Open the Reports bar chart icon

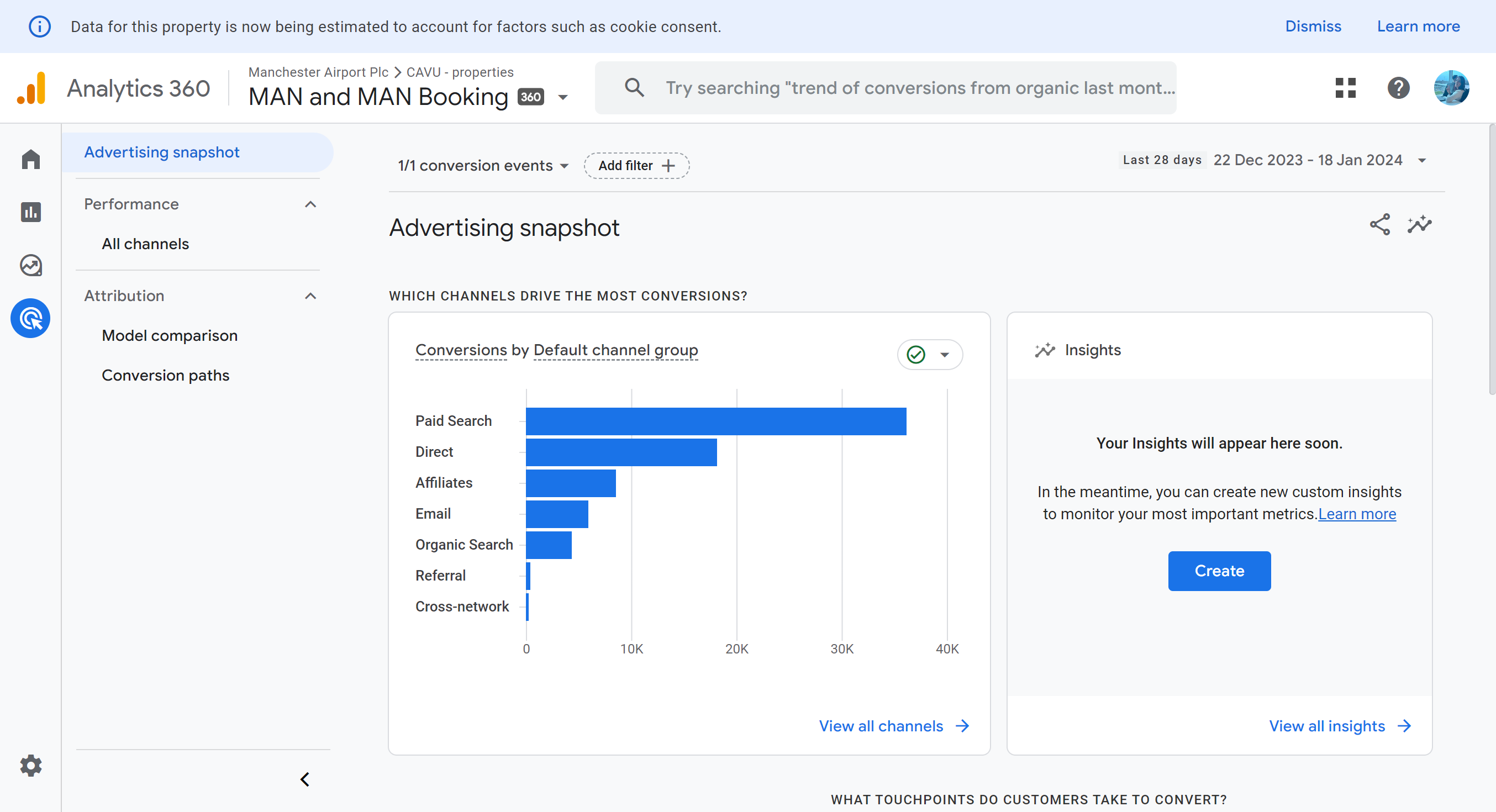pos(31,212)
